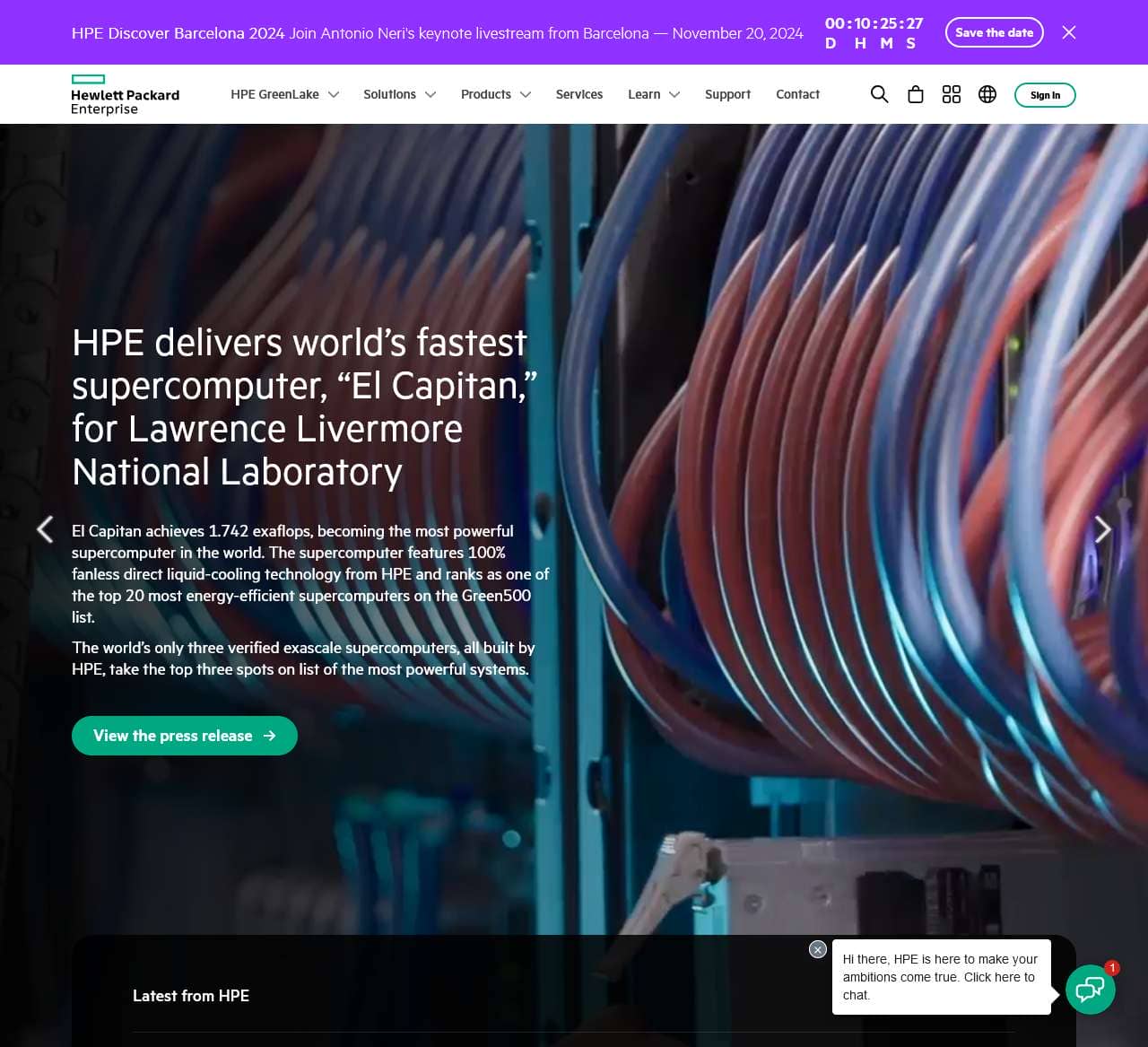Open the Services menu item
Screen dimensions: 1148x1047
(x=578, y=94)
